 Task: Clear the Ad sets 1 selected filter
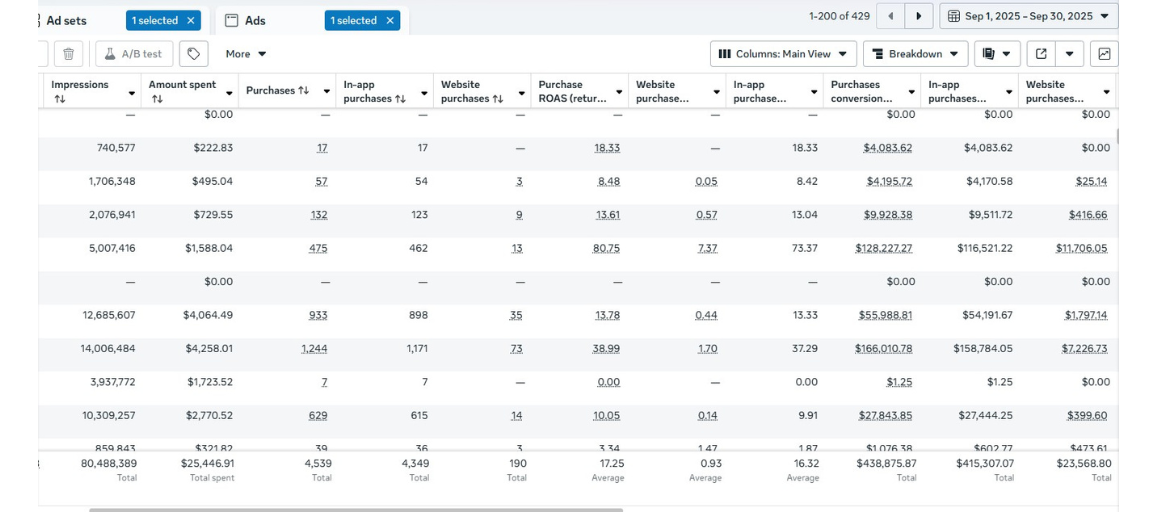coord(191,20)
